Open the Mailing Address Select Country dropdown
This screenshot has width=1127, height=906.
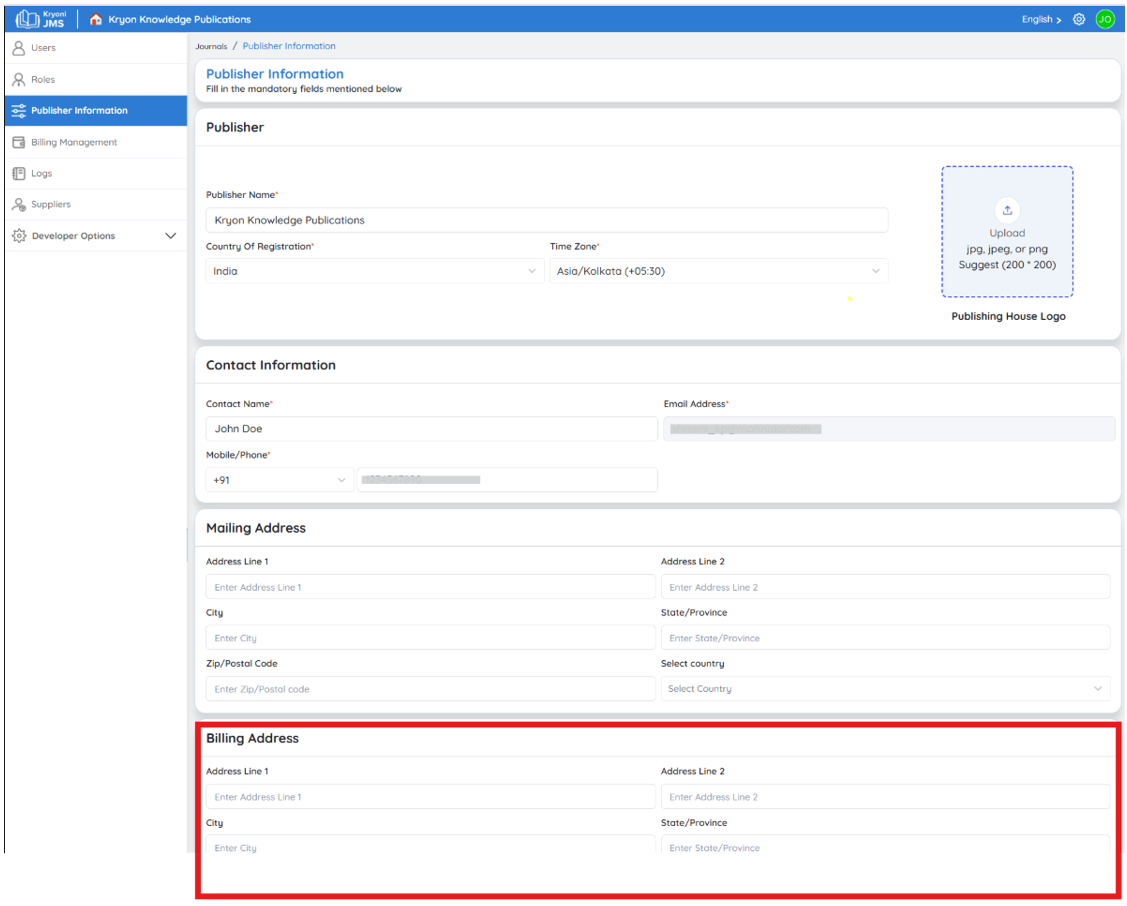pyautogui.click(x=886, y=689)
